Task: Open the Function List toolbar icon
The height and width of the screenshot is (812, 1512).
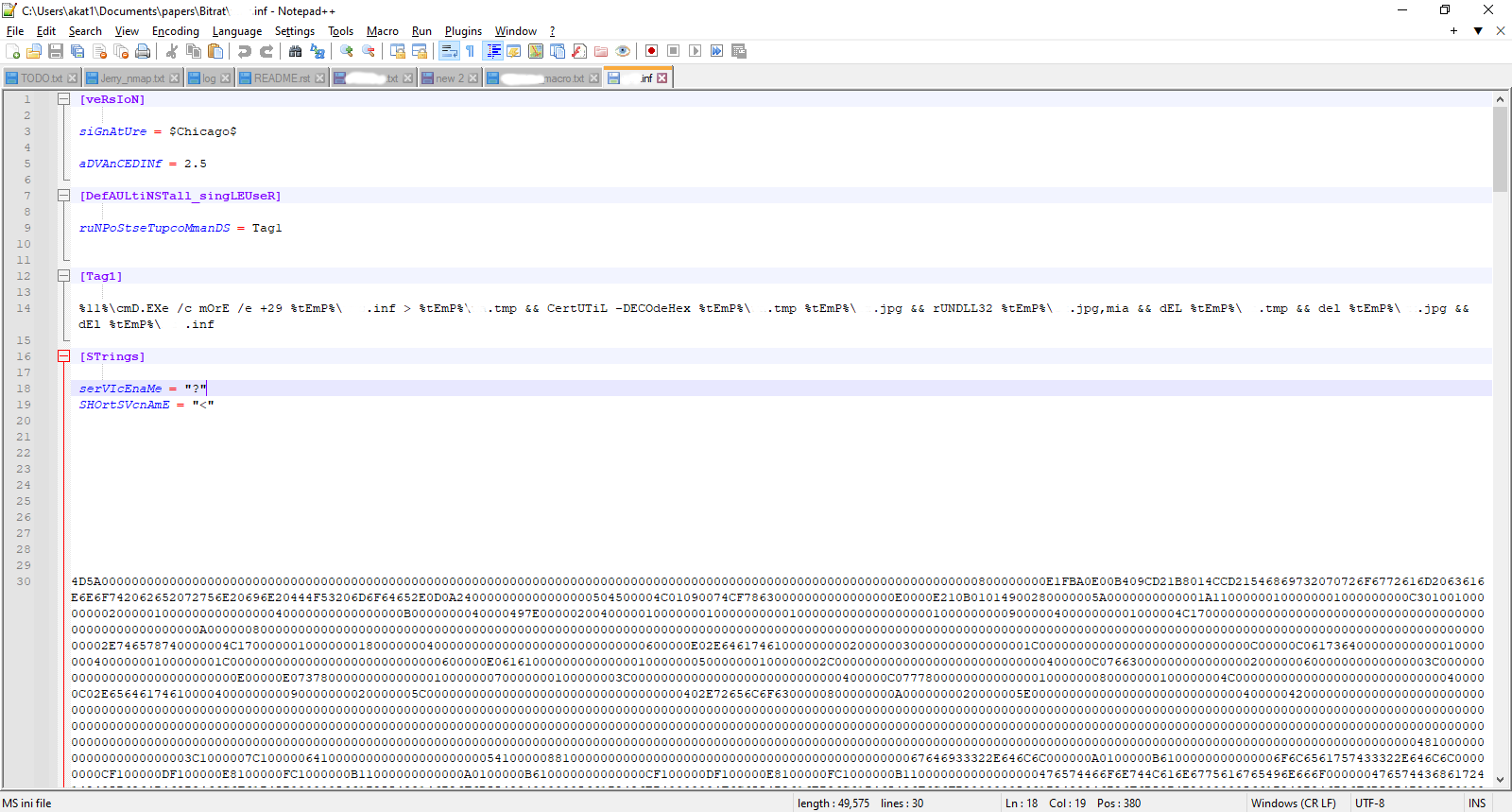Action: click(x=579, y=51)
